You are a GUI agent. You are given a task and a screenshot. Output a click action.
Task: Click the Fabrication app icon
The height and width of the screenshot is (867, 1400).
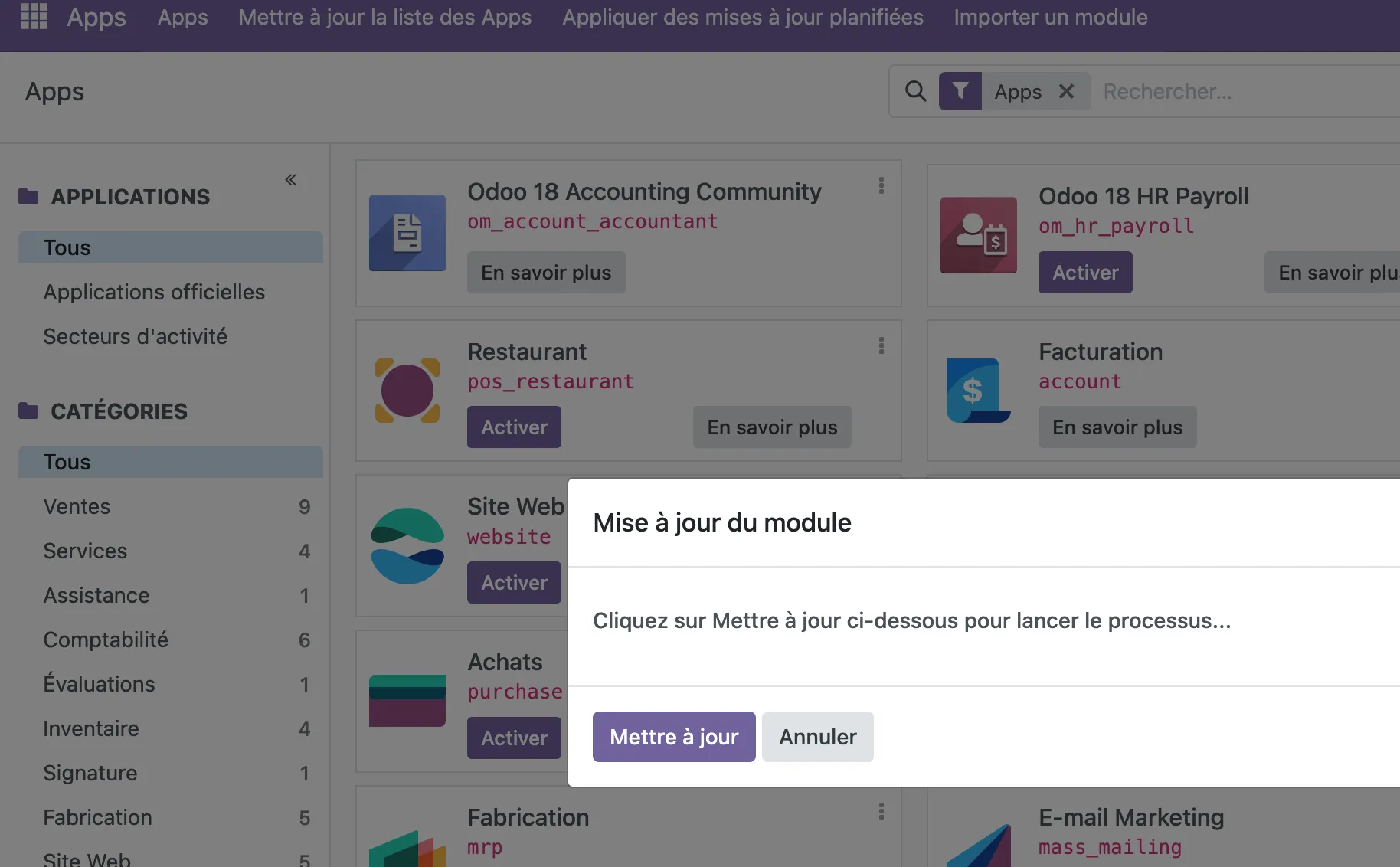coord(407,848)
